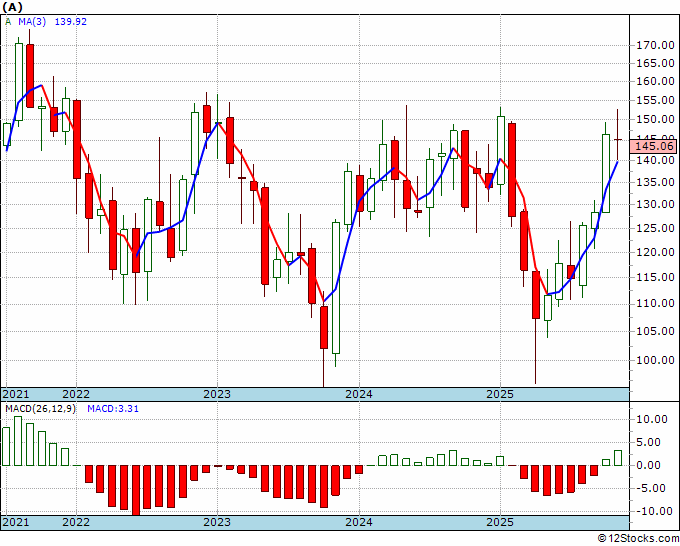Click the 125.00 price axis label
Viewport: 680px width, 546px height.
[x=655, y=228]
